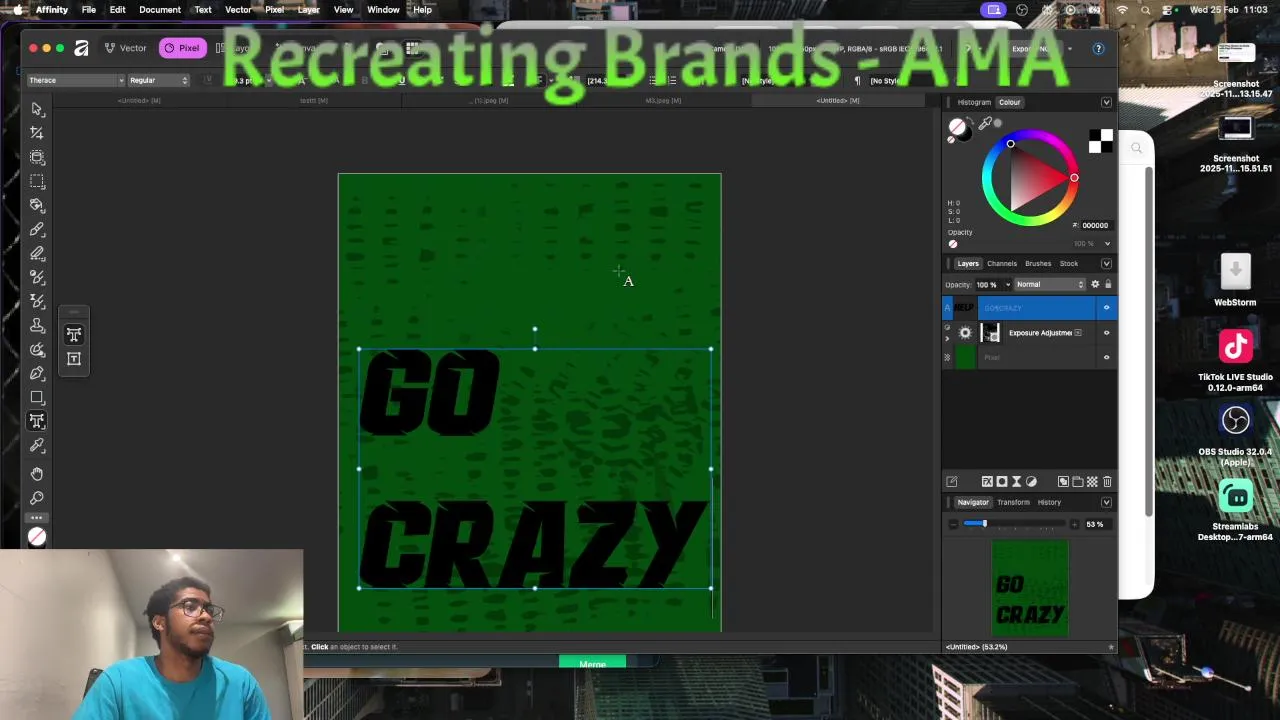1280x720 pixels.
Task: Select the Paint Brush tool
Action: [x=37, y=229]
